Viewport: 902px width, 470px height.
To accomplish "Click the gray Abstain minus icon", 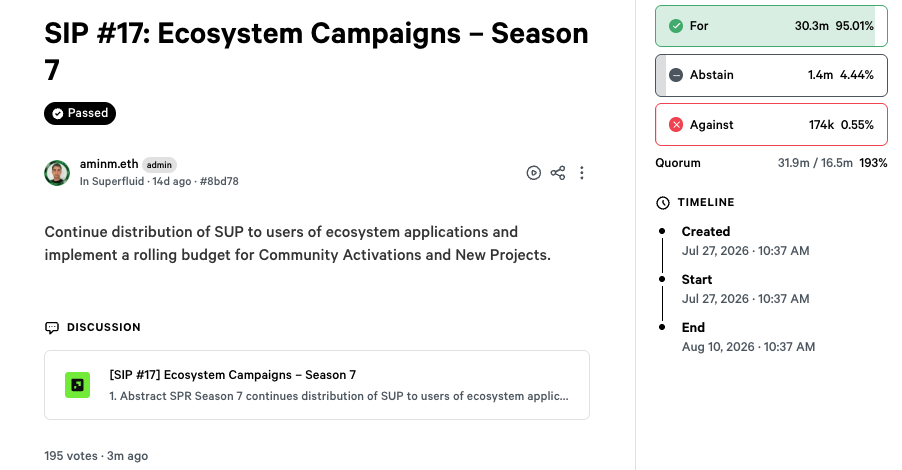I will click(676, 75).
